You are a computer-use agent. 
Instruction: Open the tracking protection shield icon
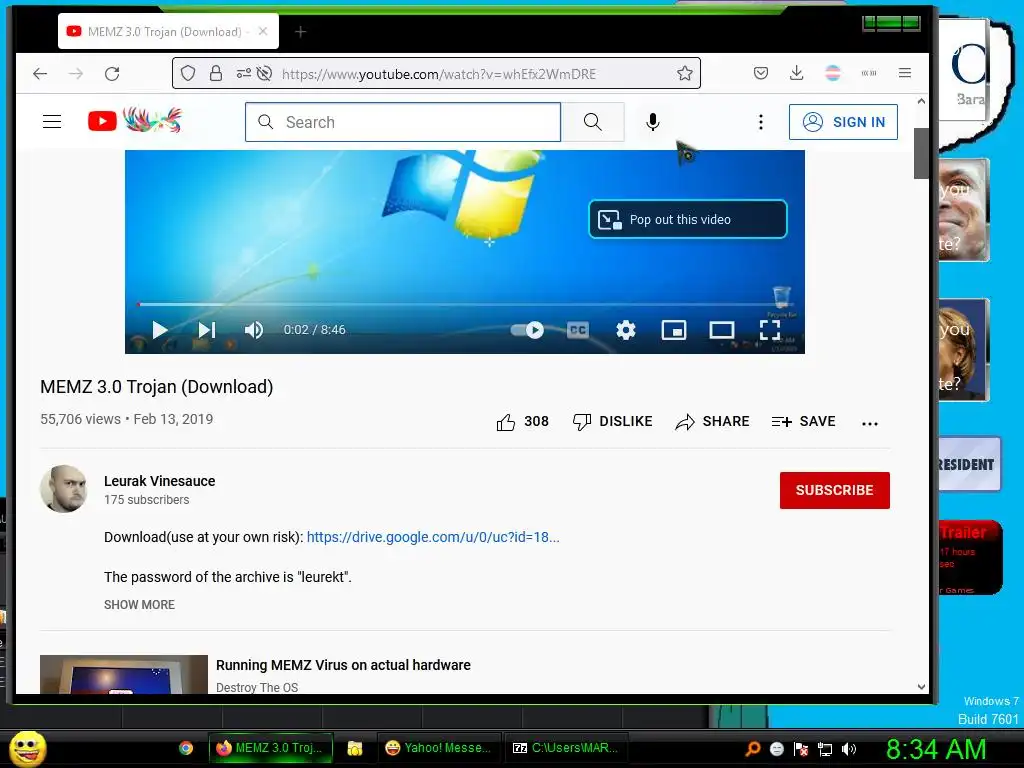tap(188, 73)
